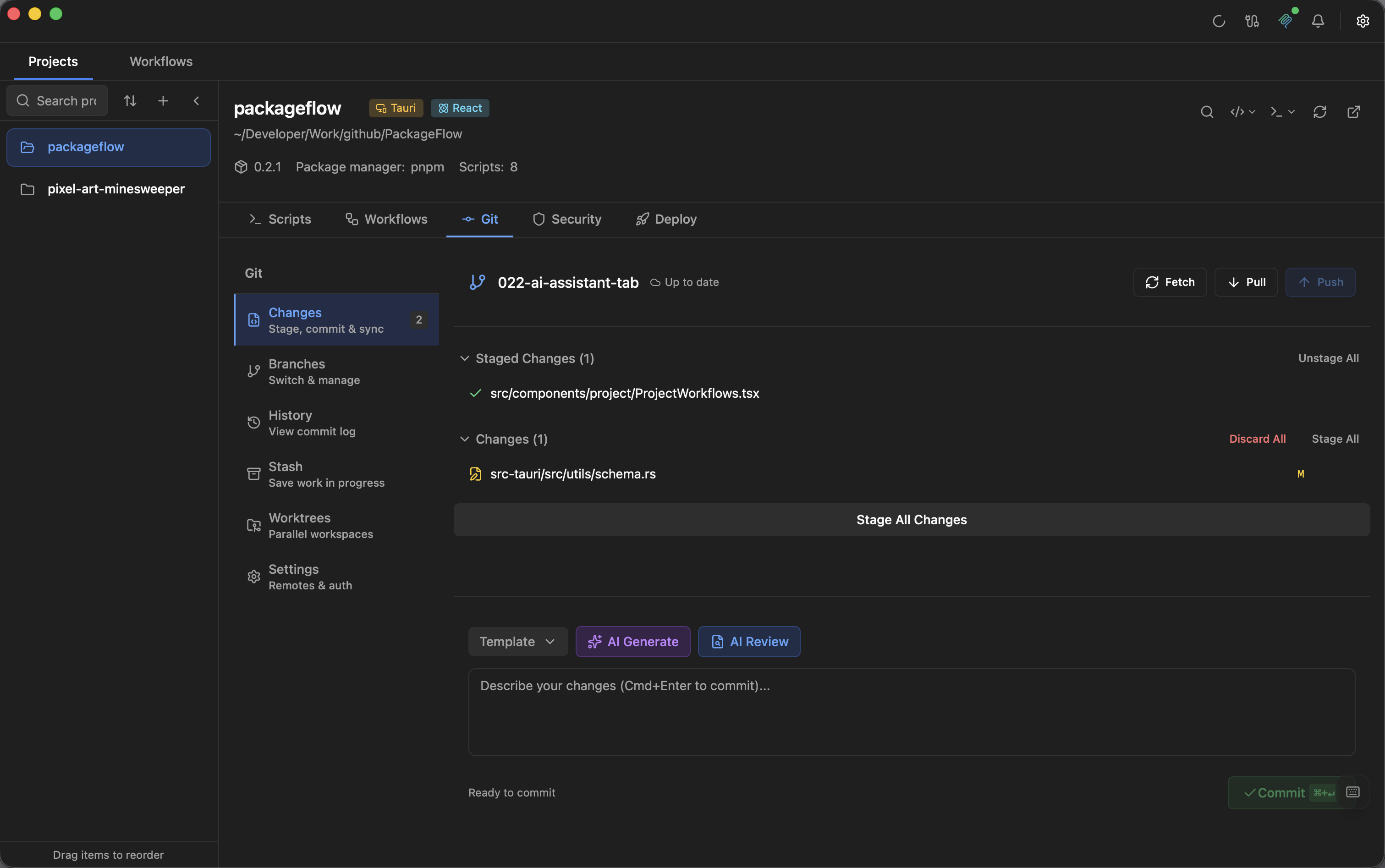Open app settings gear in title bar
Image resolution: width=1385 pixels, height=868 pixels.
click(1362, 21)
